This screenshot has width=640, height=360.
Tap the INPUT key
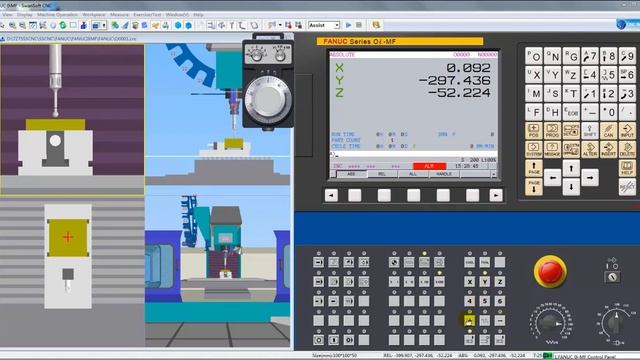tap(627, 131)
